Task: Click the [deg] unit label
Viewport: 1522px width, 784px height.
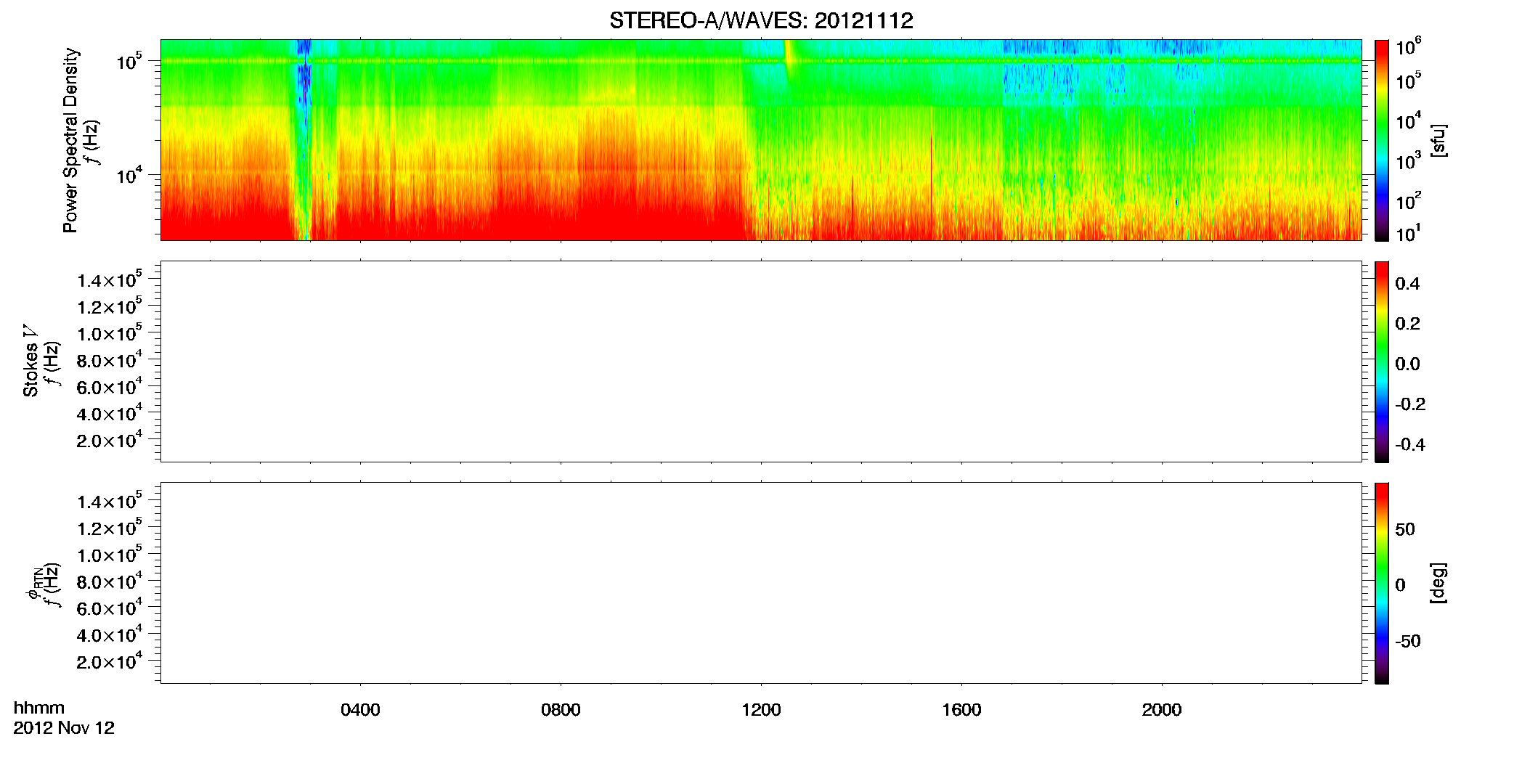Action: coord(1438,583)
